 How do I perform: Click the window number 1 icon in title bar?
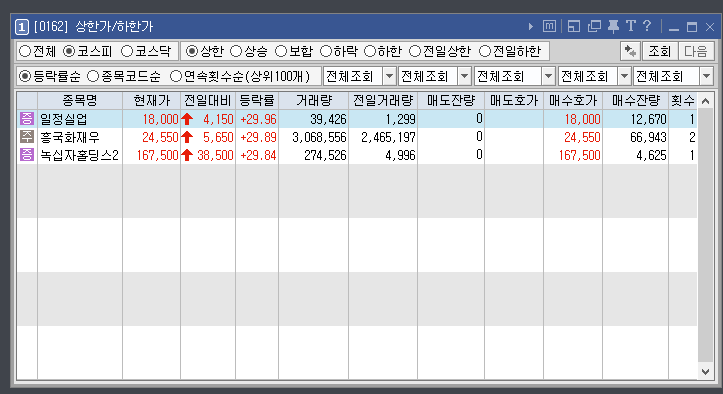pyautogui.click(x=21, y=27)
